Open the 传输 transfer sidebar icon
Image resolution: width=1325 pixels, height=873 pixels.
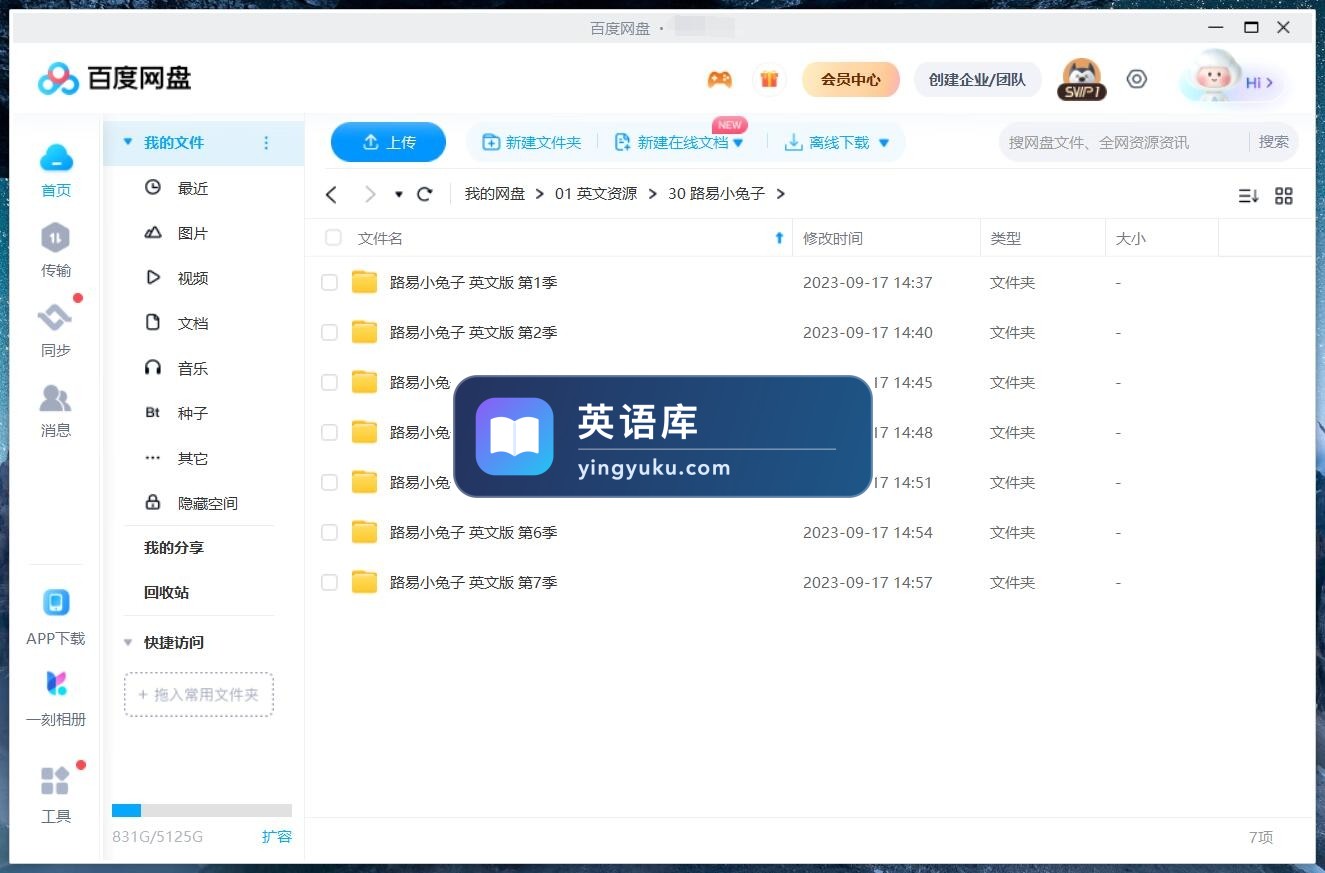click(x=56, y=238)
